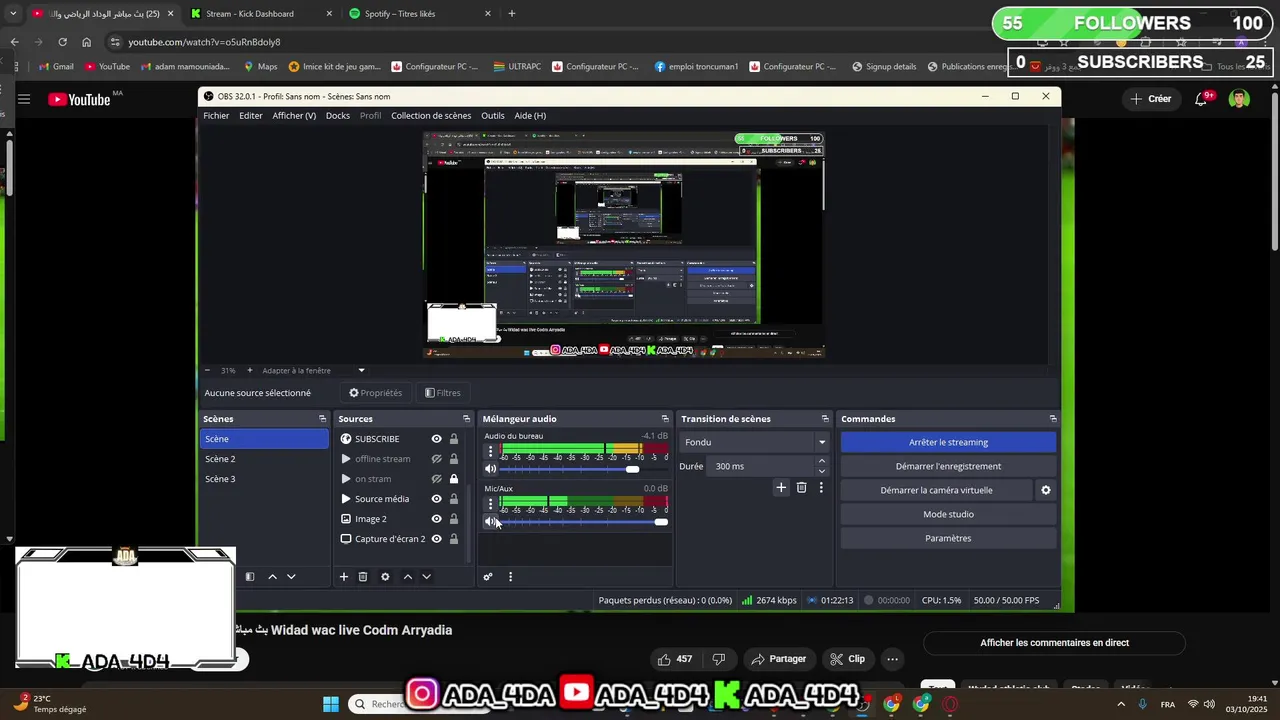This screenshot has height=720, width=1280.
Task: Click Partager button under YouTube video
Action: 779,659
